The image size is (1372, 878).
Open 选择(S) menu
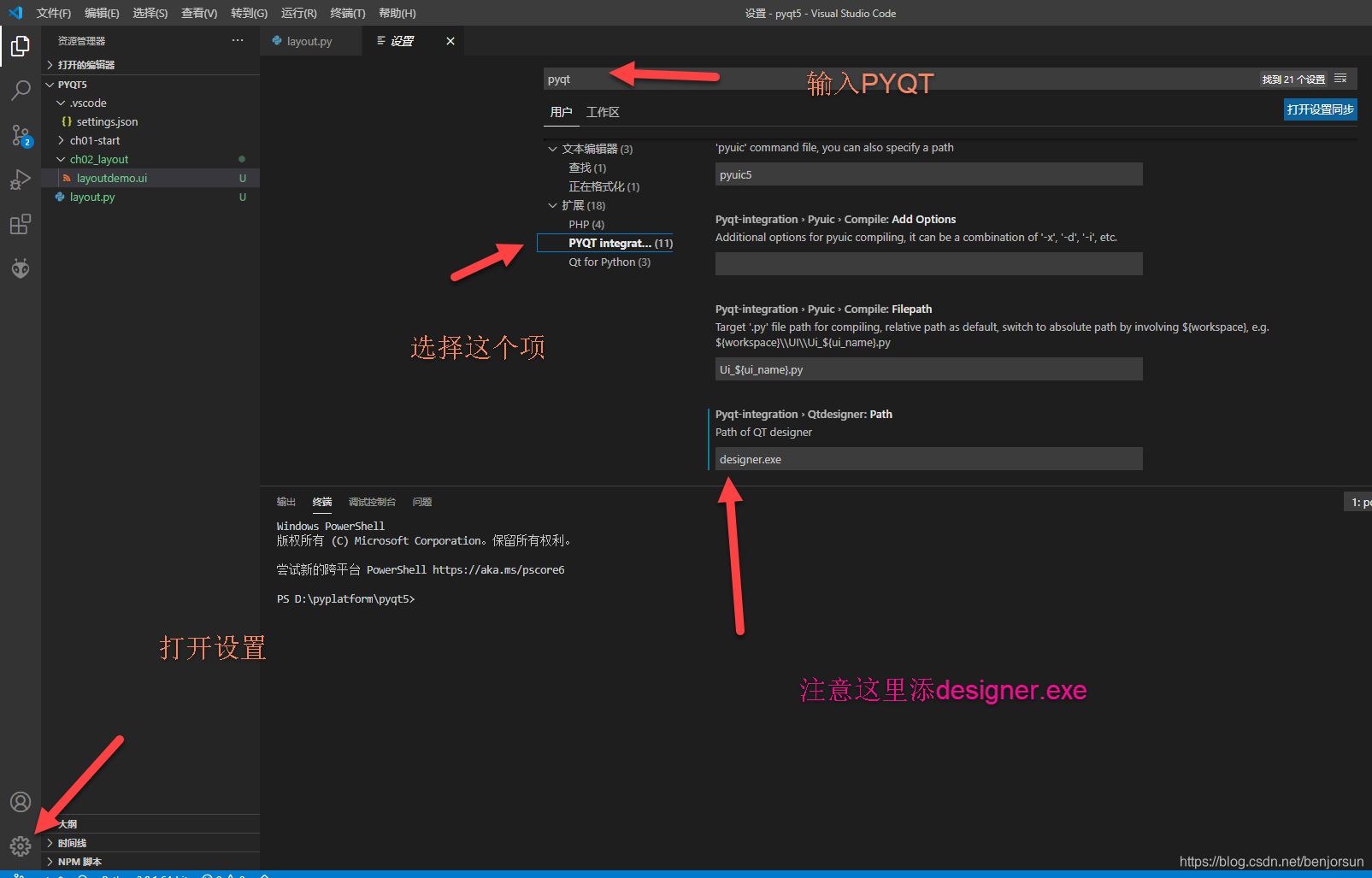pyautogui.click(x=150, y=13)
